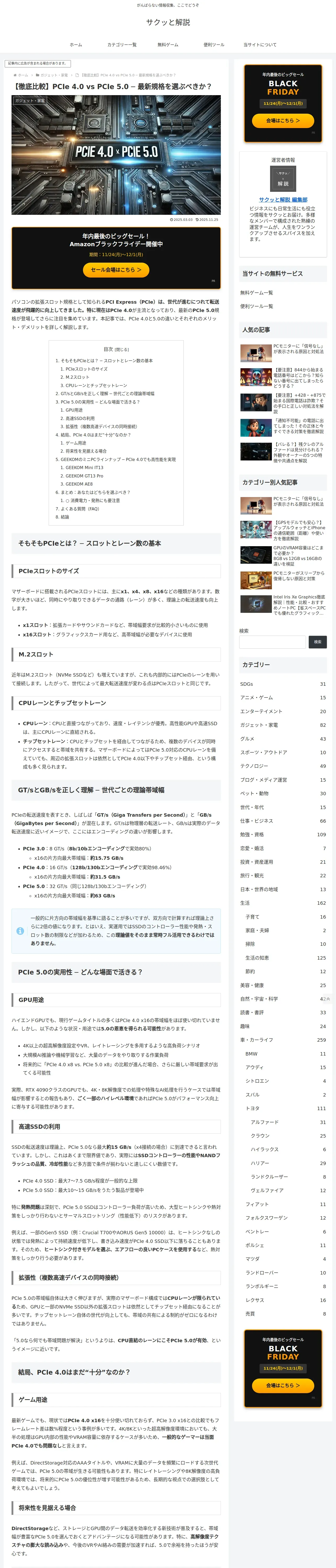The height and width of the screenshot is (1568, 336).
Task: Collapse the table of contents with 閉じる
Action: [x=122, y=349]
